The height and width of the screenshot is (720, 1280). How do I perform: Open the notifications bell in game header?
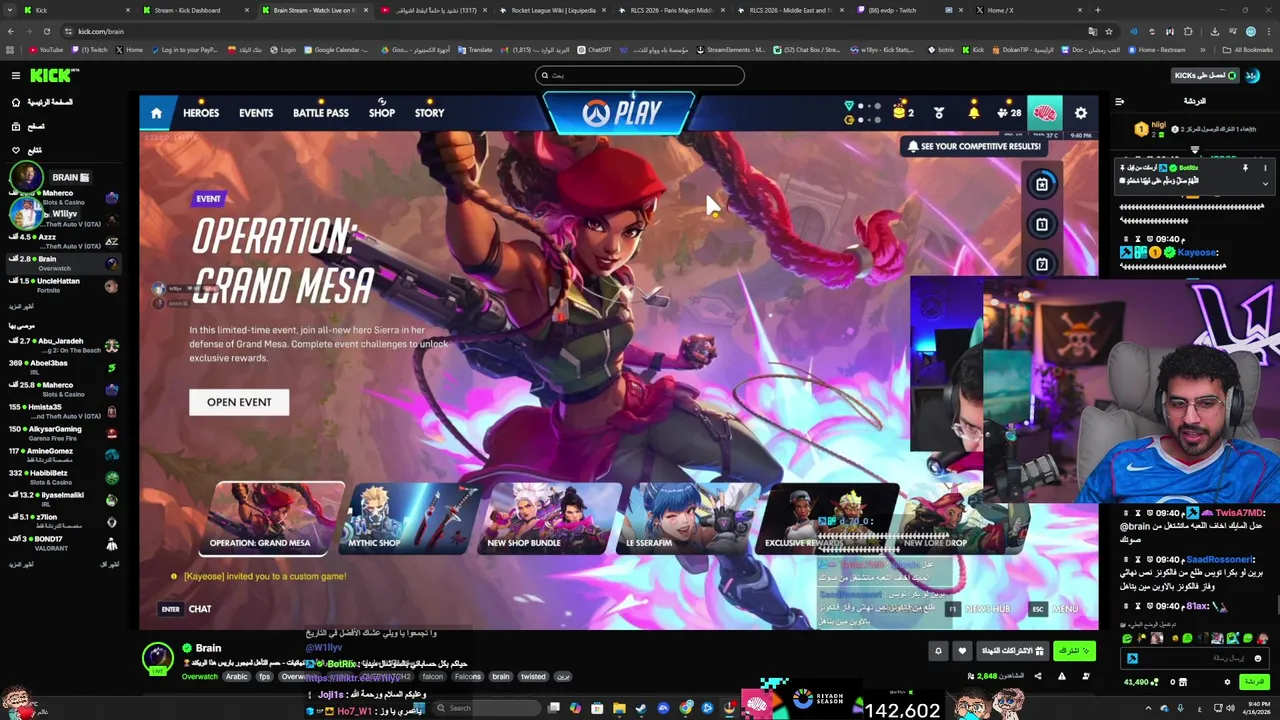pos(973,113)
